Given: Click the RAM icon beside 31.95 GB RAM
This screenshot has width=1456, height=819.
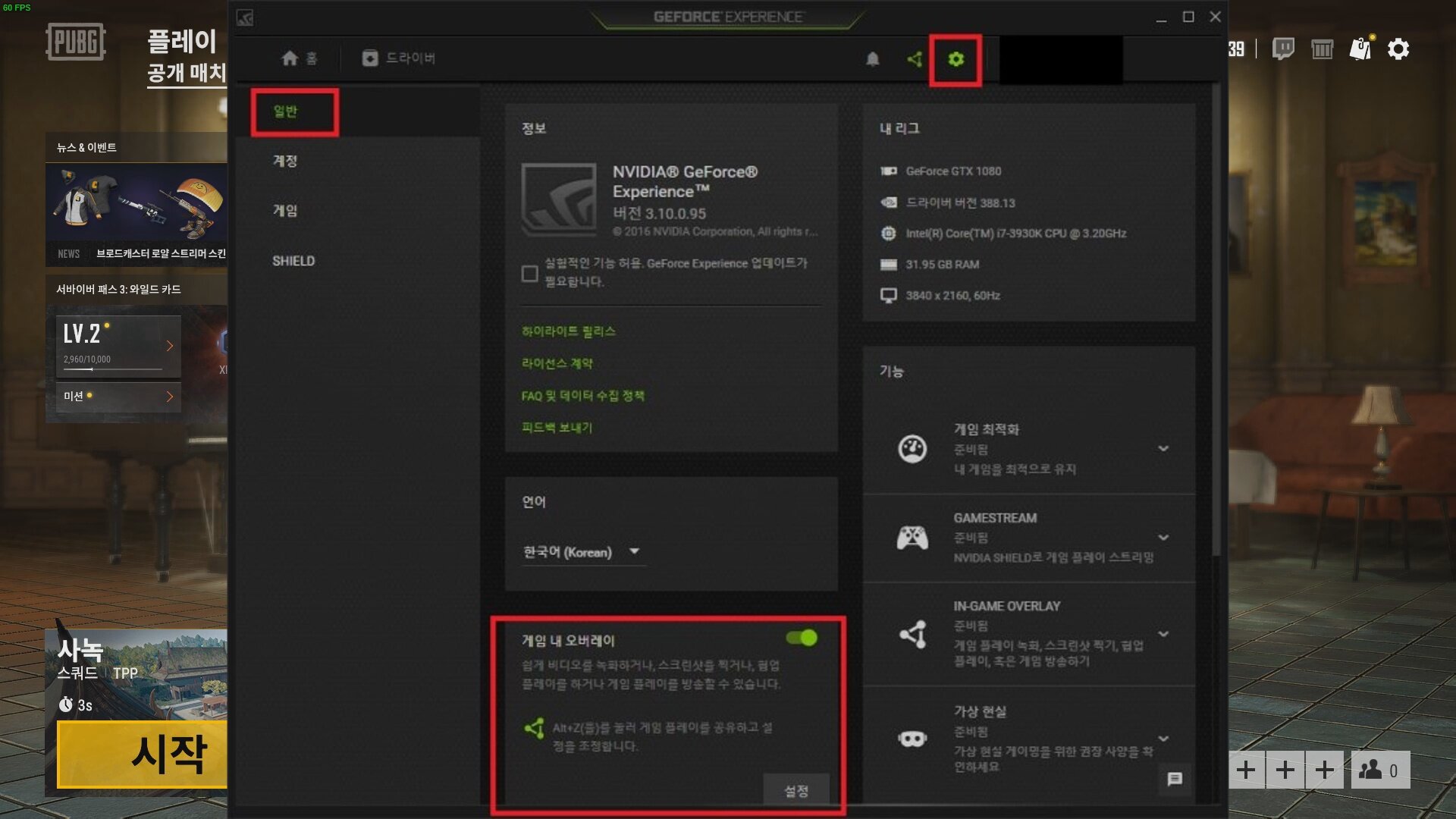Looking at the screenshot, I should [889, 265].
